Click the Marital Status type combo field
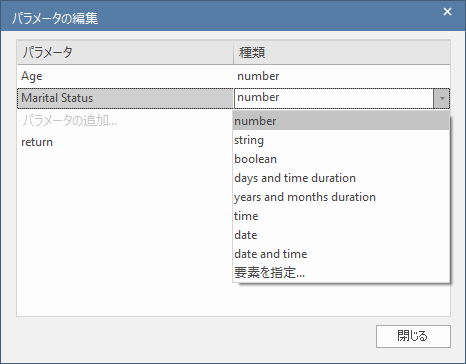 (x=334, y=98)
